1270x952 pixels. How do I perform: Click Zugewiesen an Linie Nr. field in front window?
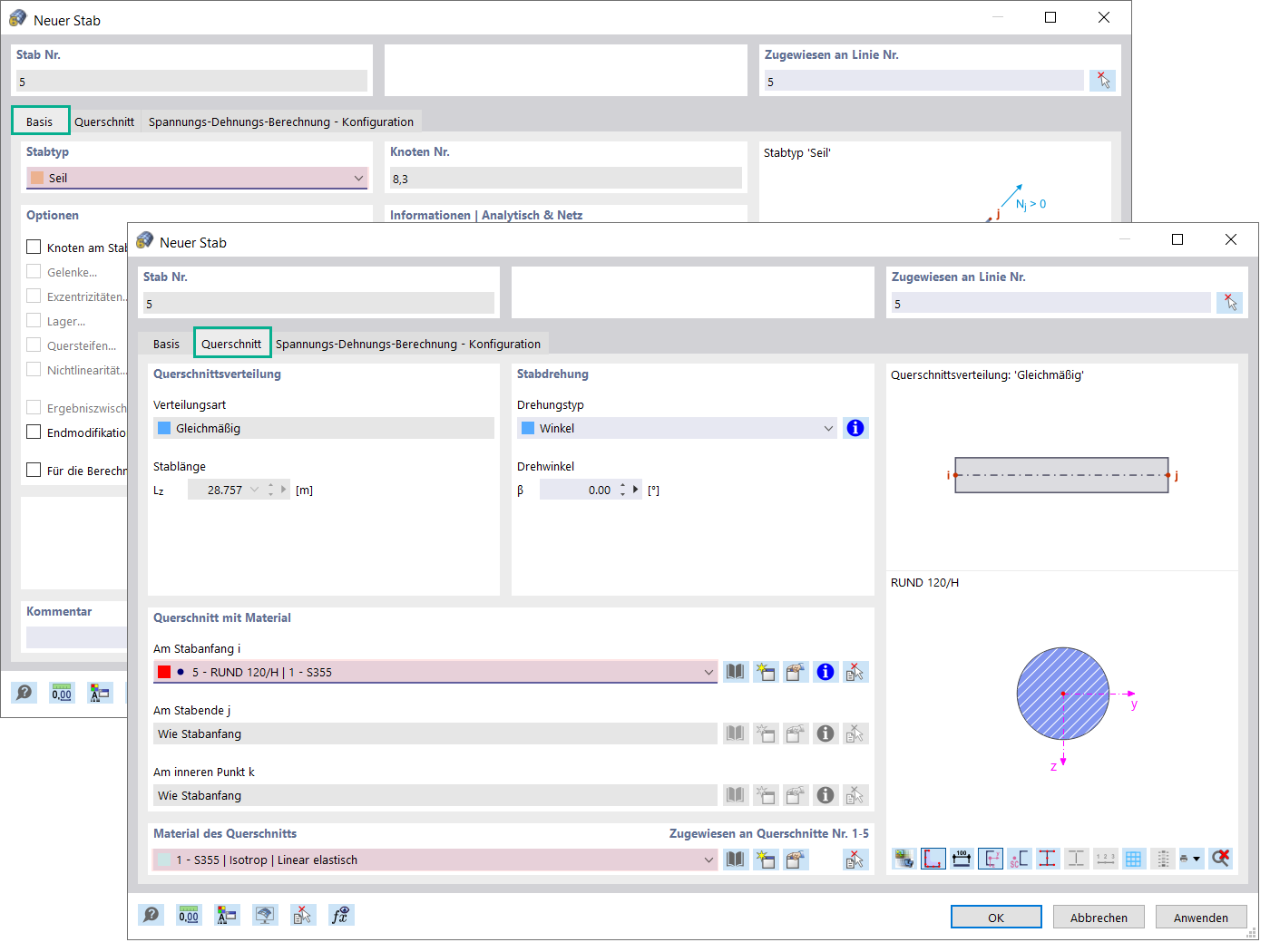click(1050, 303)
